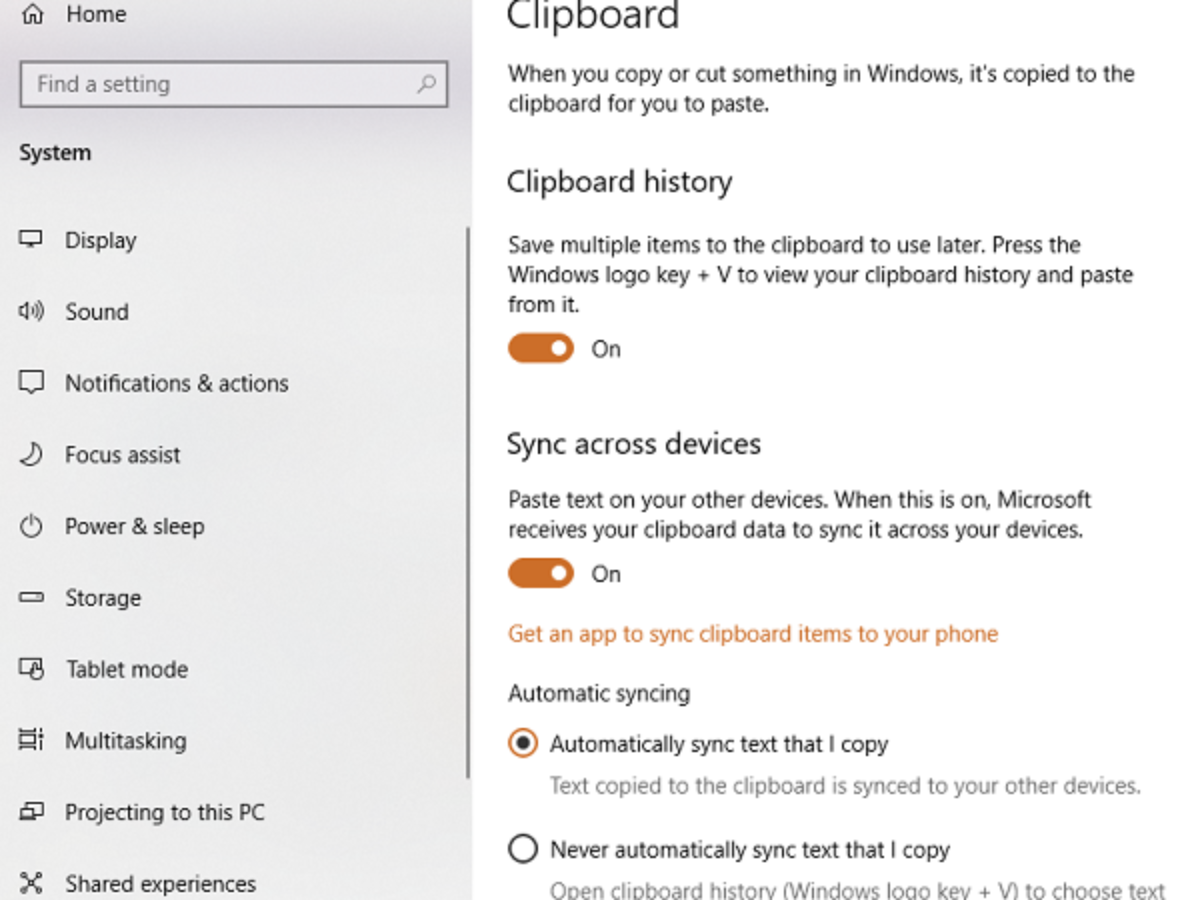This screenshot has width=1200, height=900.
Task: Click the Home icon in the sidebar
Action: pyautogui.click(x=32, y=14)
